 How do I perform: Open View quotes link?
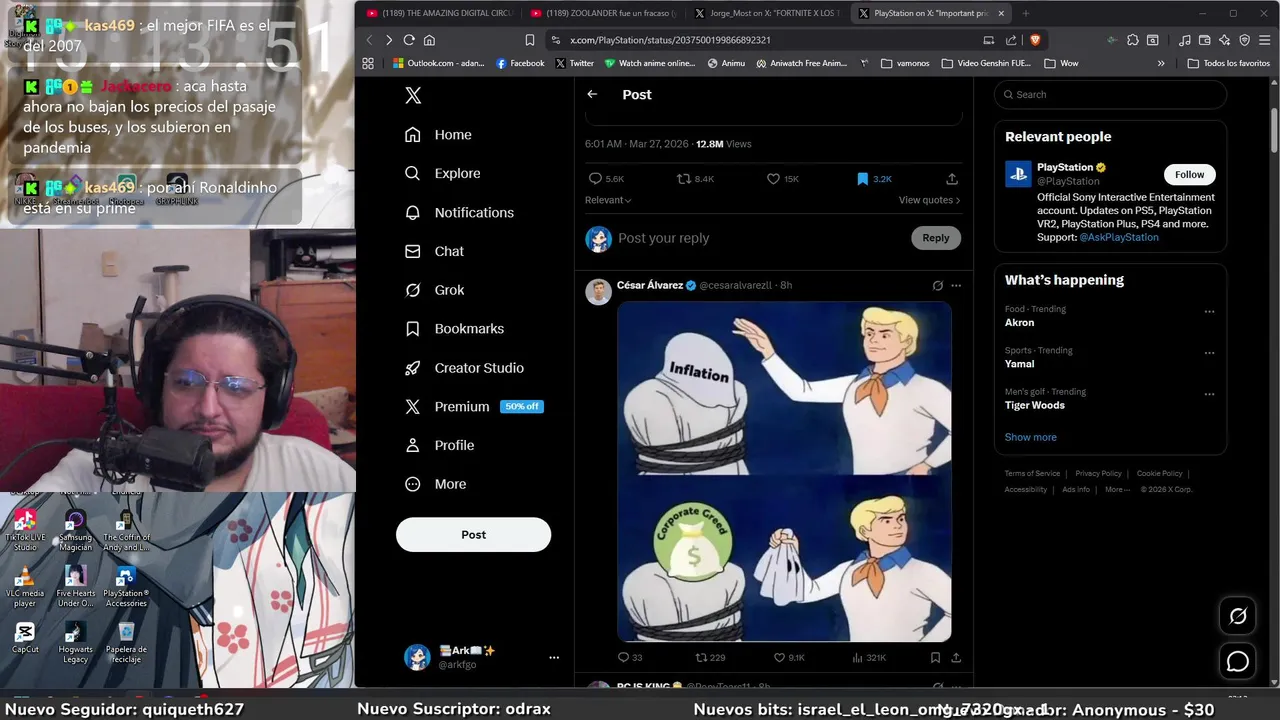(x=929, y=200)
